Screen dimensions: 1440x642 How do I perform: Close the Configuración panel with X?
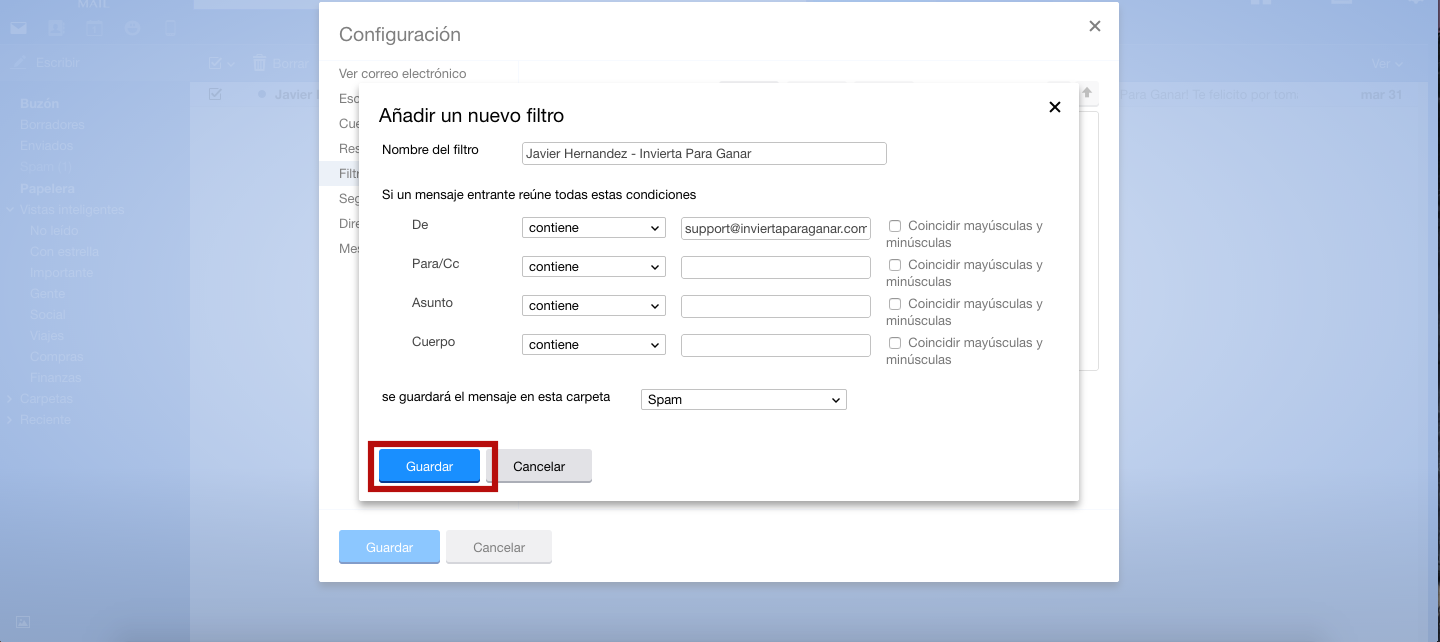click(1095, 27)
